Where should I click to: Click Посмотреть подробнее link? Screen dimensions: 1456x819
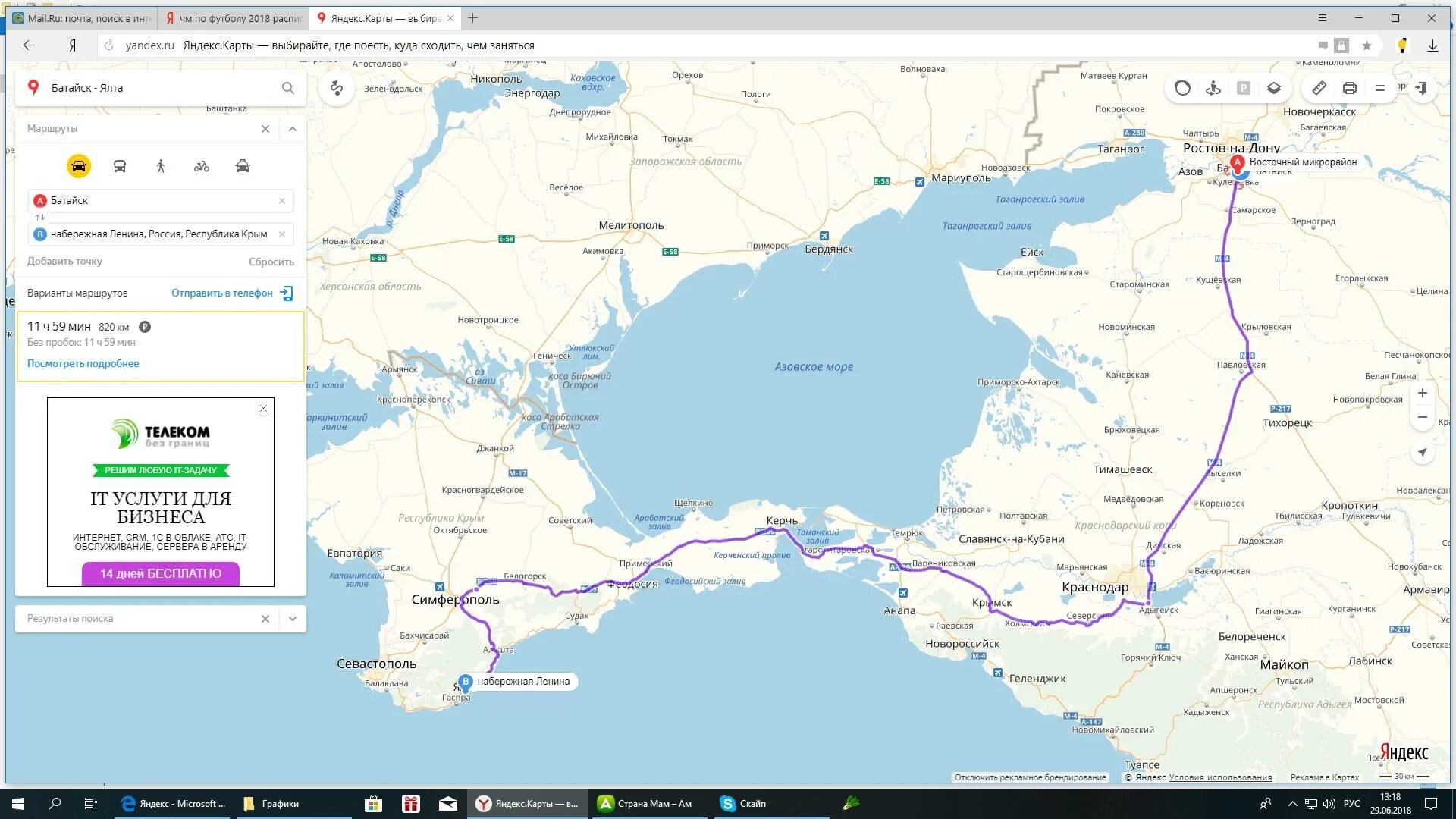point(83,363)
